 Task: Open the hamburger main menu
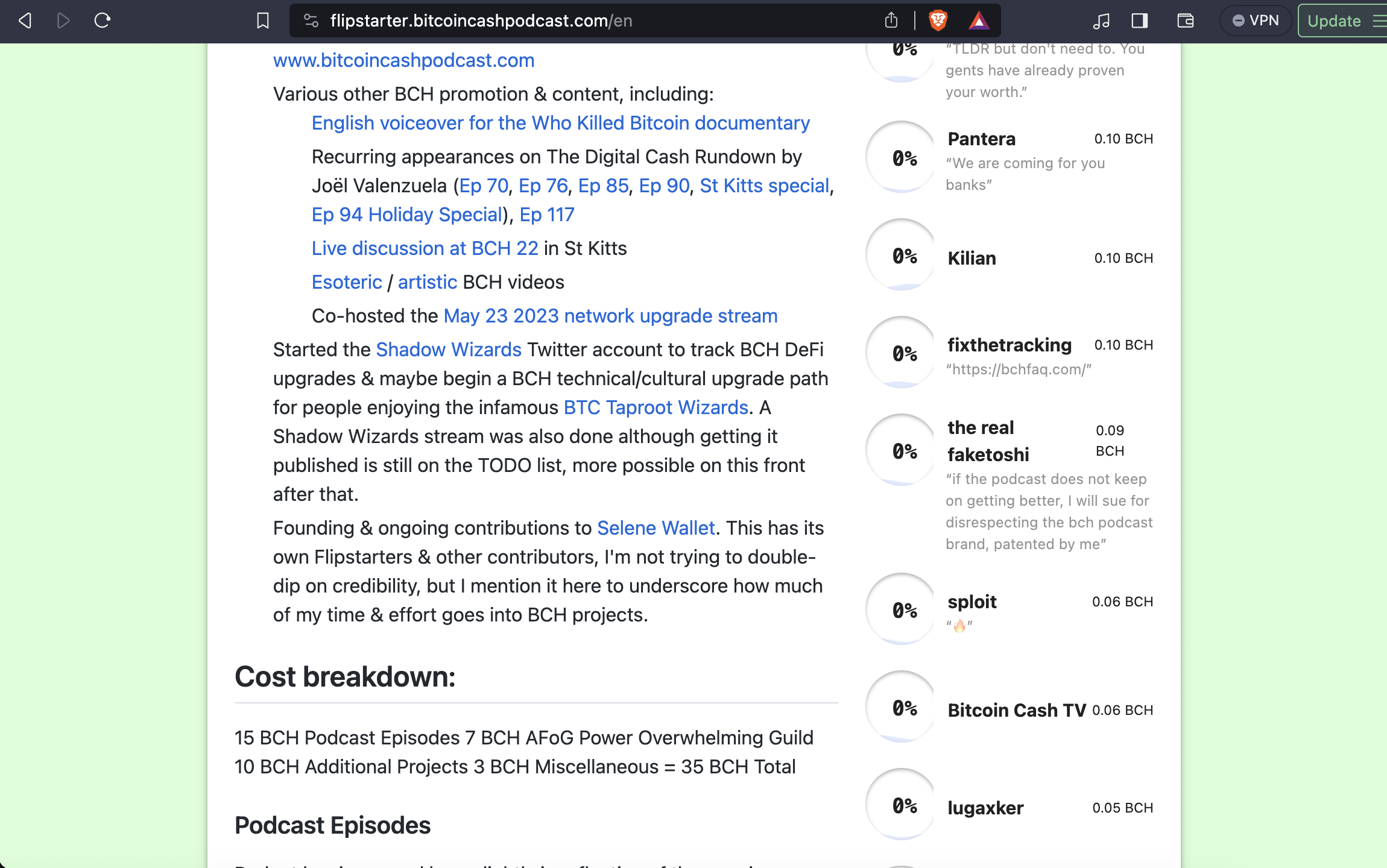coord(1379,20)
